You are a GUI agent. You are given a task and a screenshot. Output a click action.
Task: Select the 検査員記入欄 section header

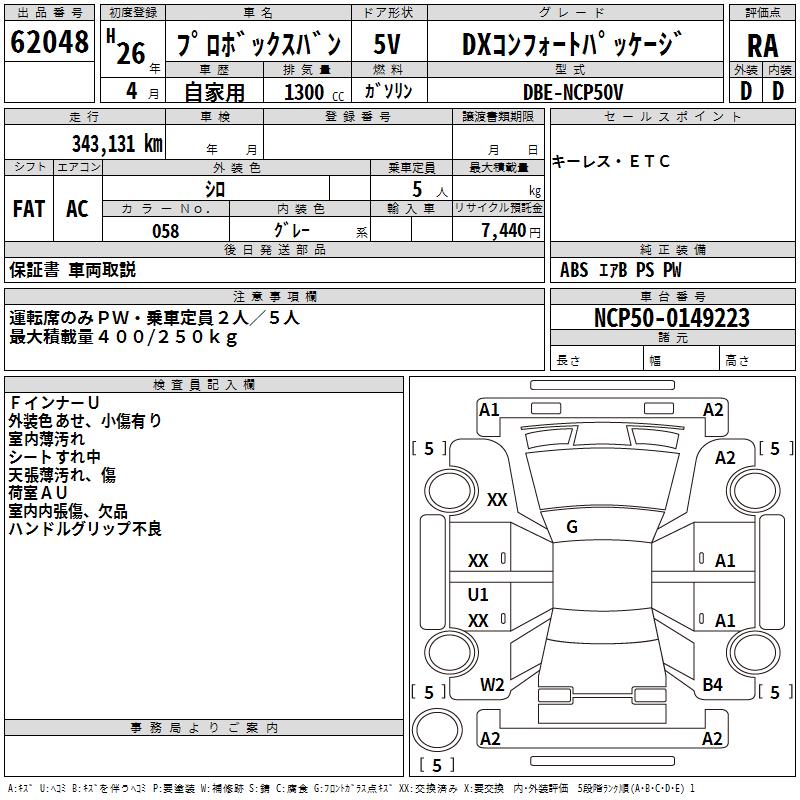[204, 385]
